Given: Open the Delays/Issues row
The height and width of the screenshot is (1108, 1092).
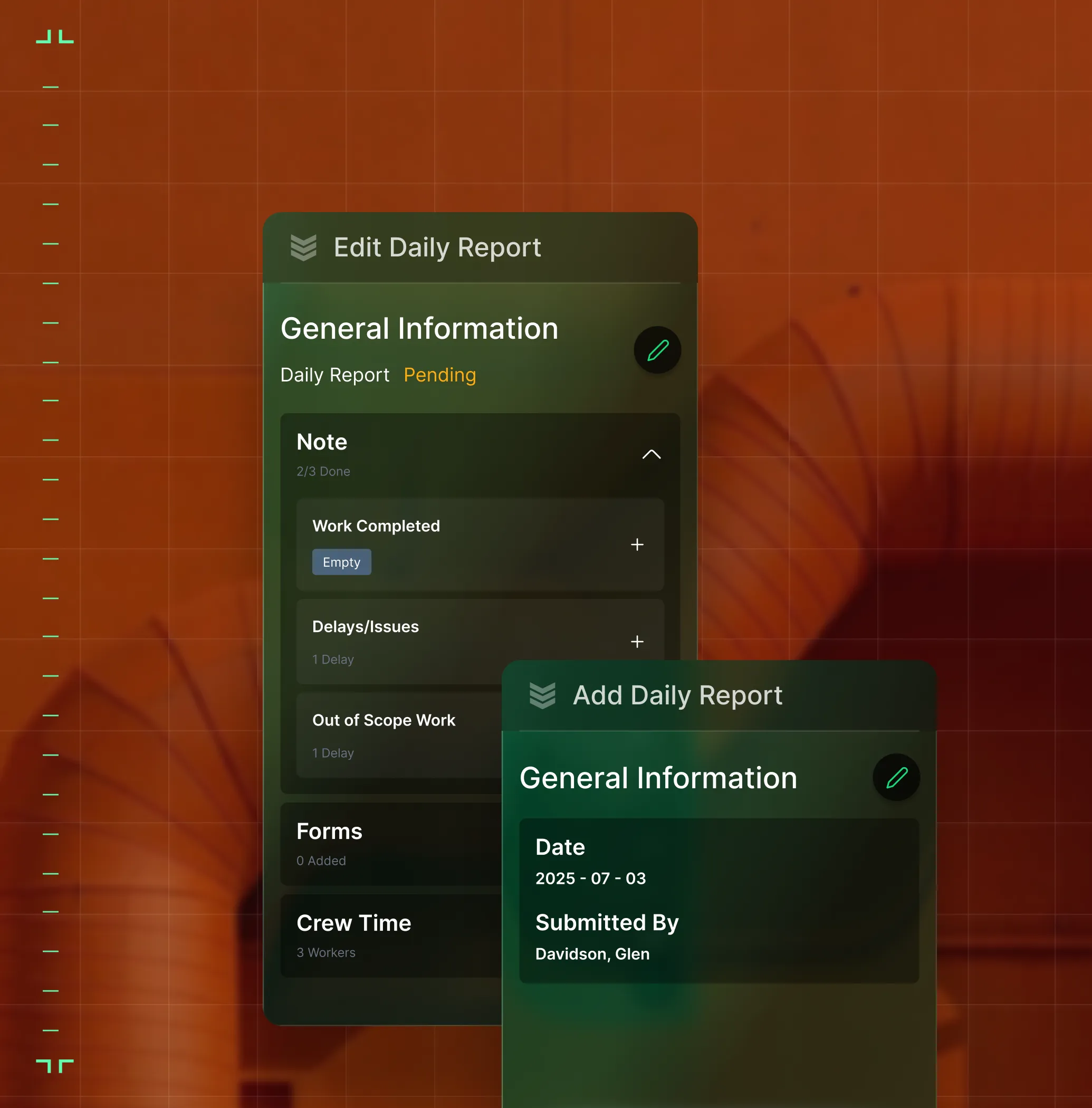Looking at the screenshot, I should pyautogui.click(x=480, y=641).
